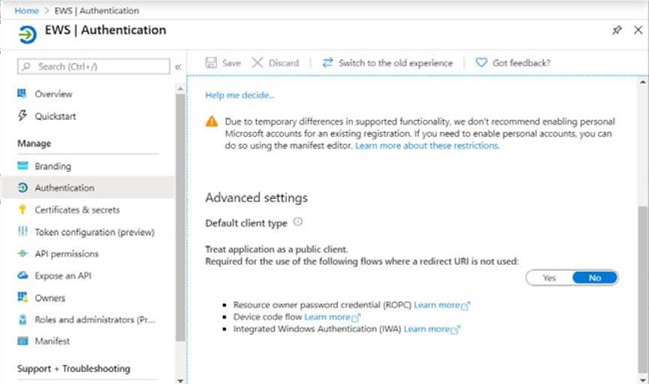
Task: Open Token configuration (preview) page
Action: coord(86,232)
